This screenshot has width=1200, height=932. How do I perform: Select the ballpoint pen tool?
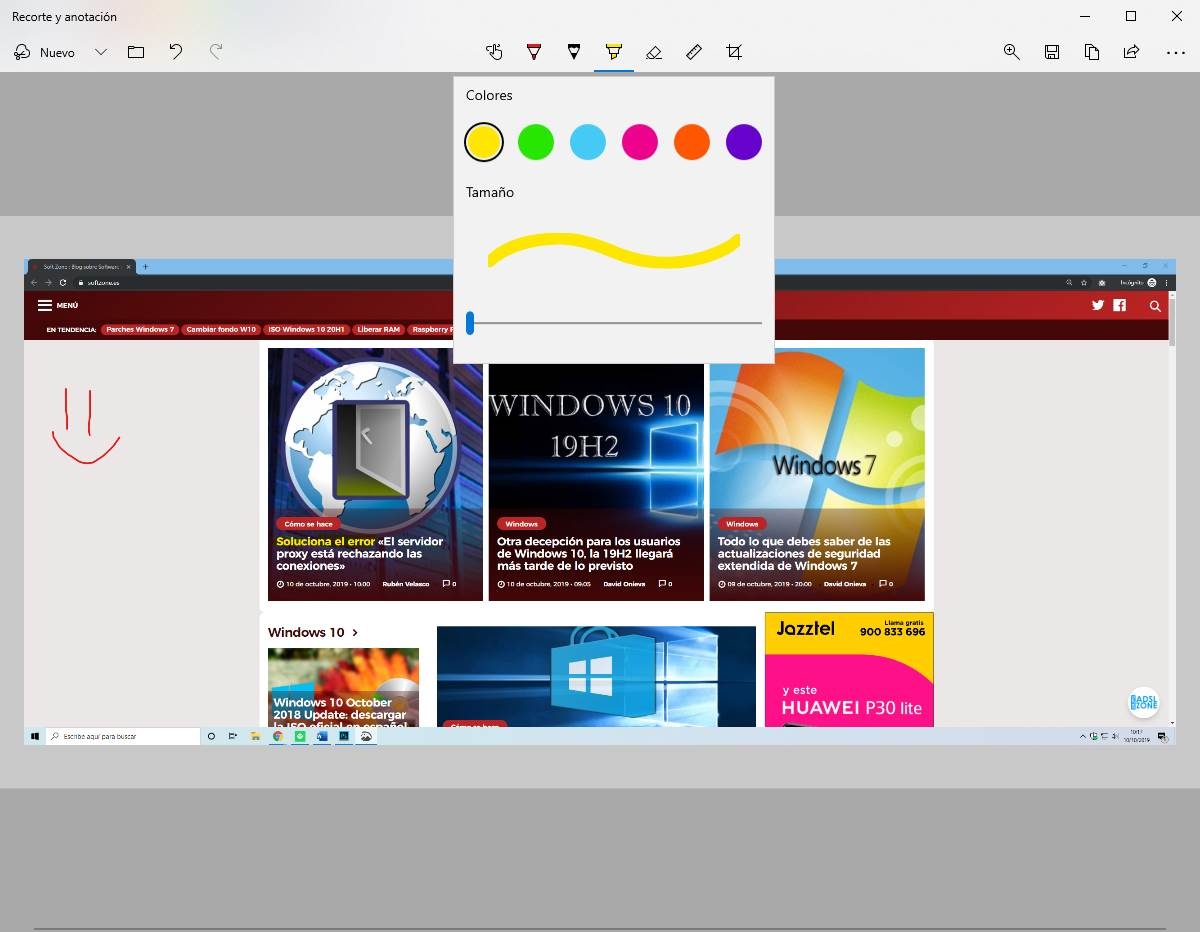[534, 52]
